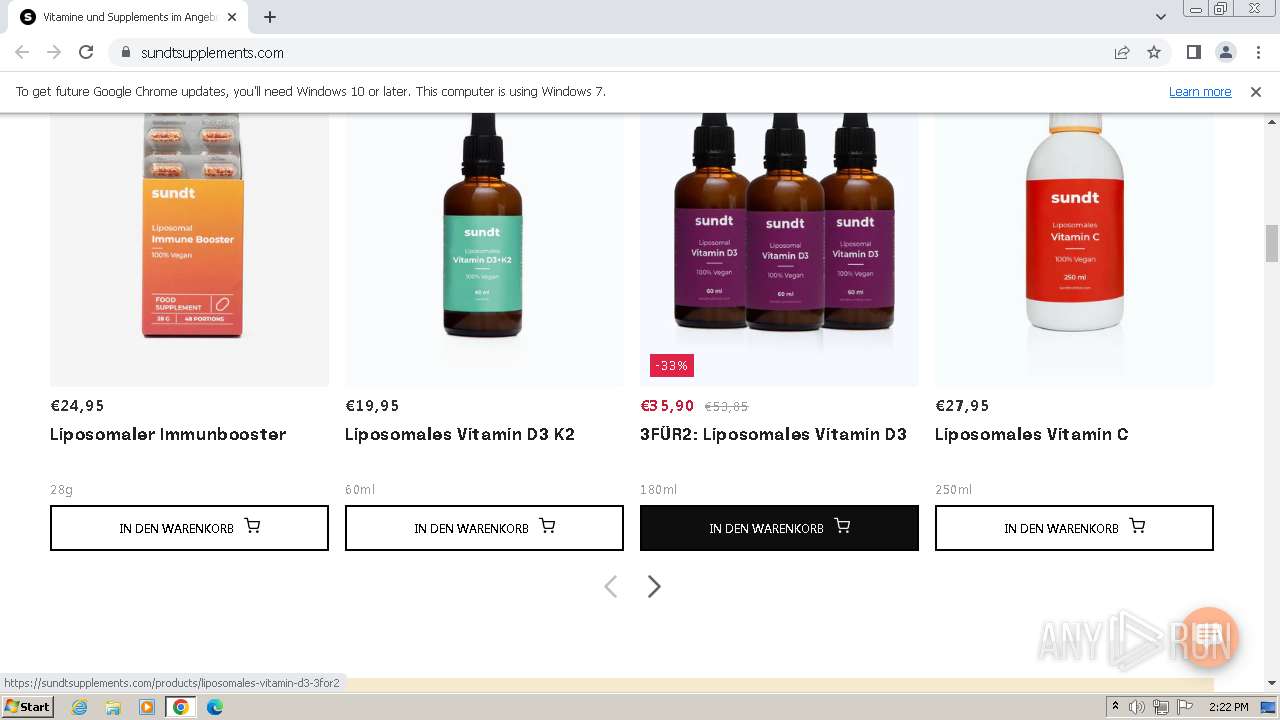Viewport: 1280px width, 720px height.
Task: Open the orange chat widget icon
Action: 1209,636
